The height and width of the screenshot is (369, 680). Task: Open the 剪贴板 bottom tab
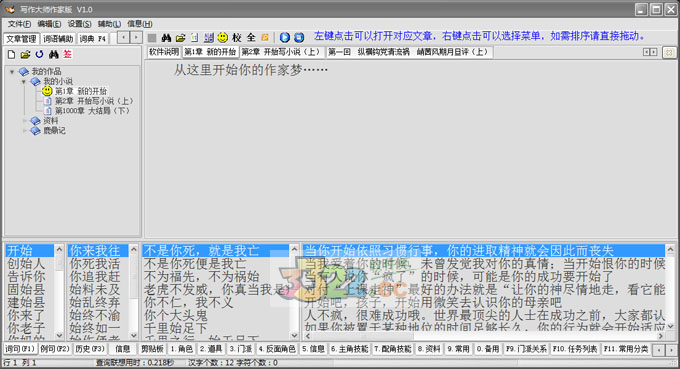click(x=152, y=349)
